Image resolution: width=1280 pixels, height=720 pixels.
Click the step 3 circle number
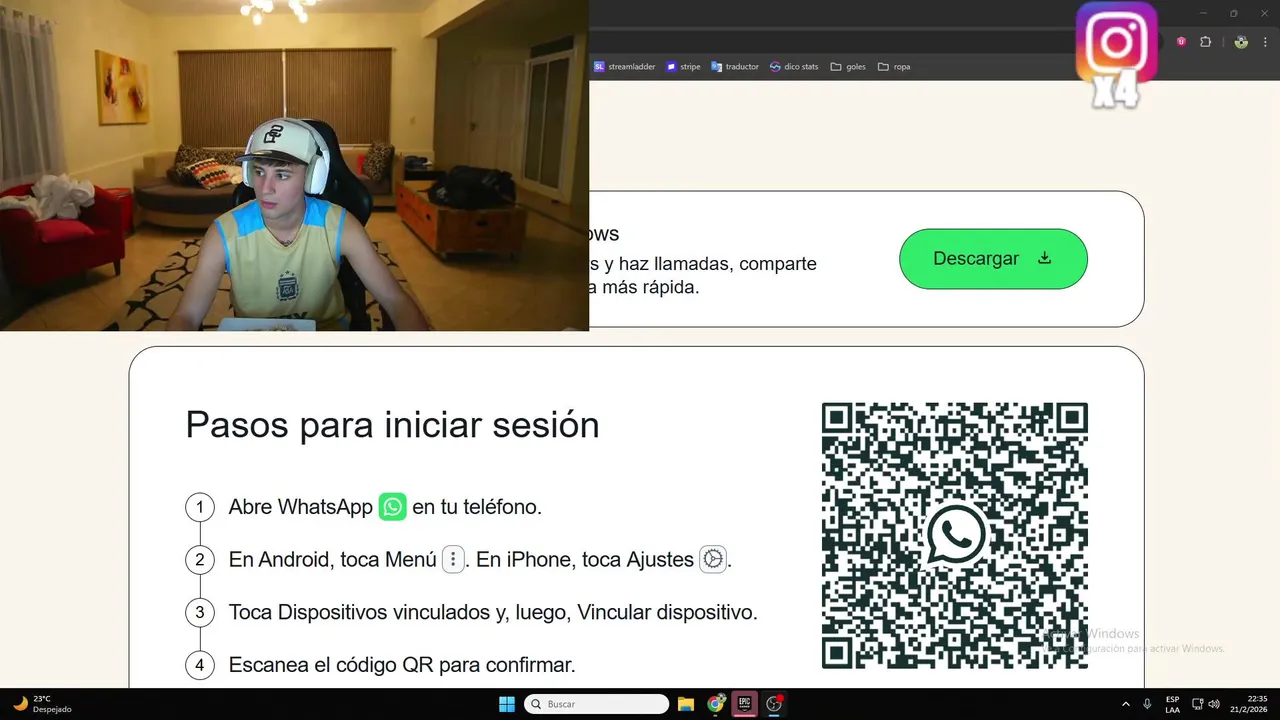coord(200,612)
